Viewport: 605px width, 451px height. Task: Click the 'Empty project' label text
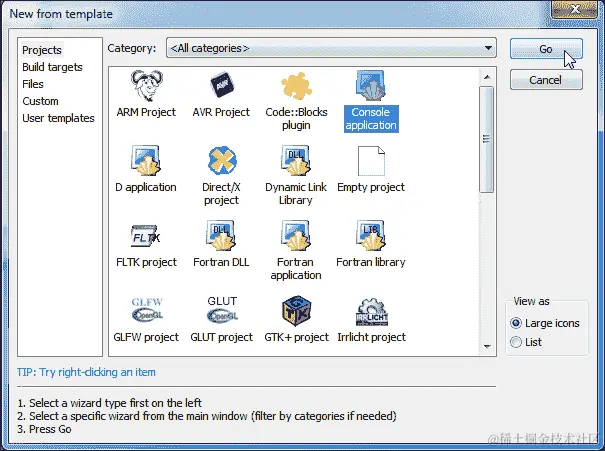tap(371, 187)
